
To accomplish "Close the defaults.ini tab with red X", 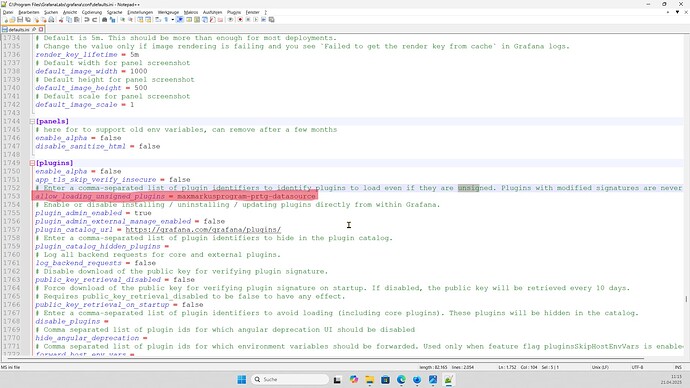I will click(41, 29).
